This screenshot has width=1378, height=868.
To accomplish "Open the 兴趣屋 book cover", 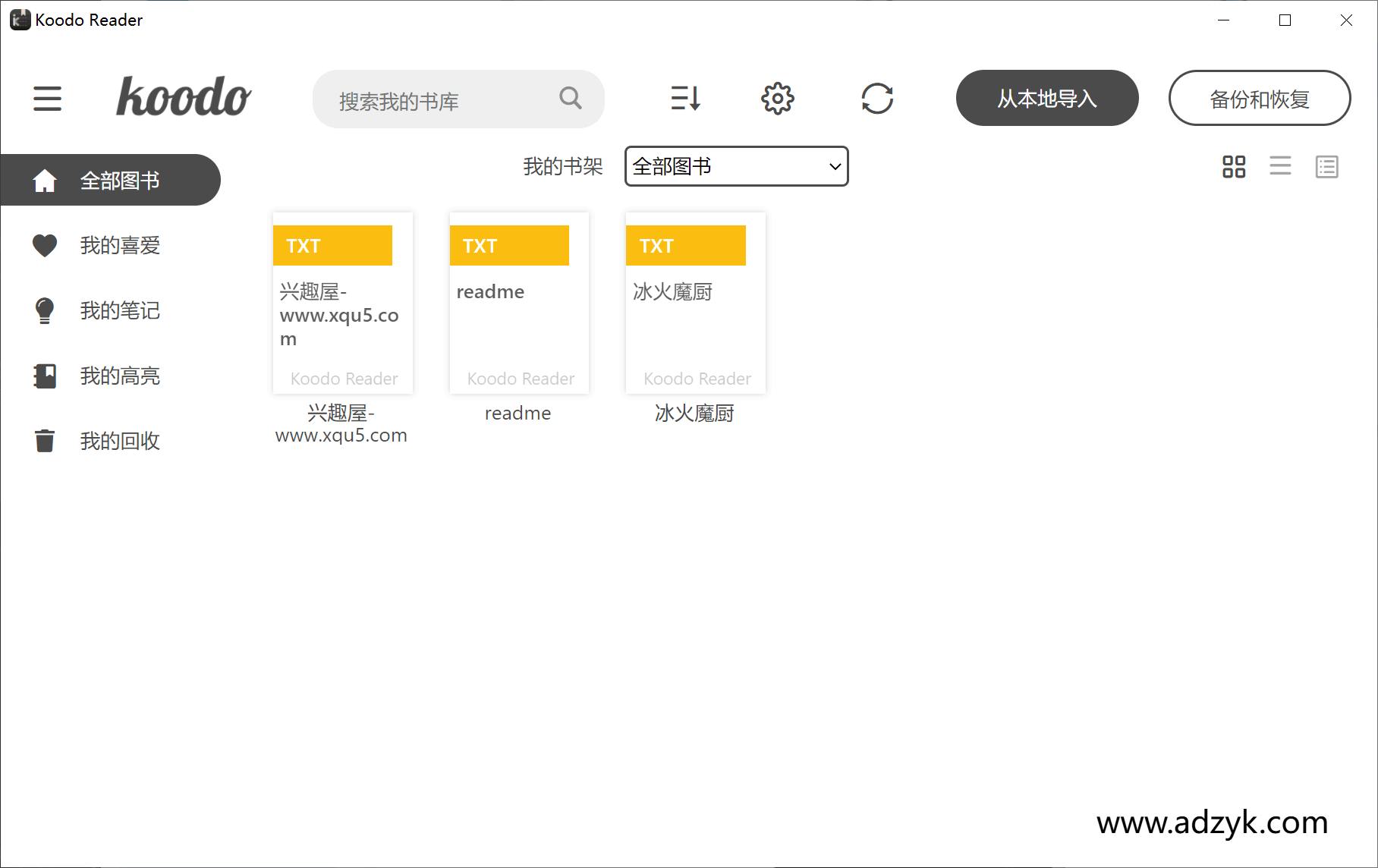I will 343,303.
